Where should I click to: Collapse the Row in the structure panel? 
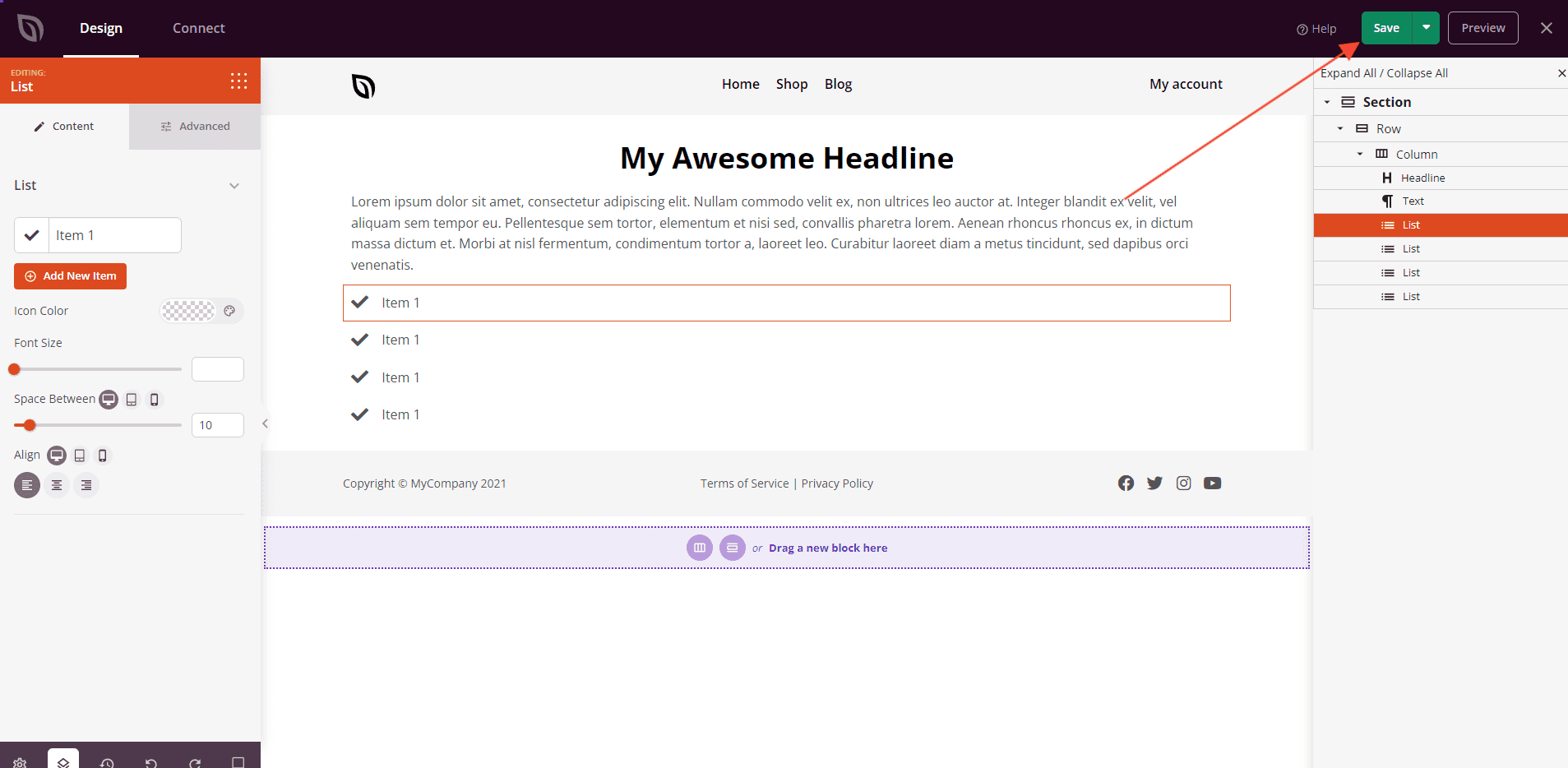click(1342, 128)
